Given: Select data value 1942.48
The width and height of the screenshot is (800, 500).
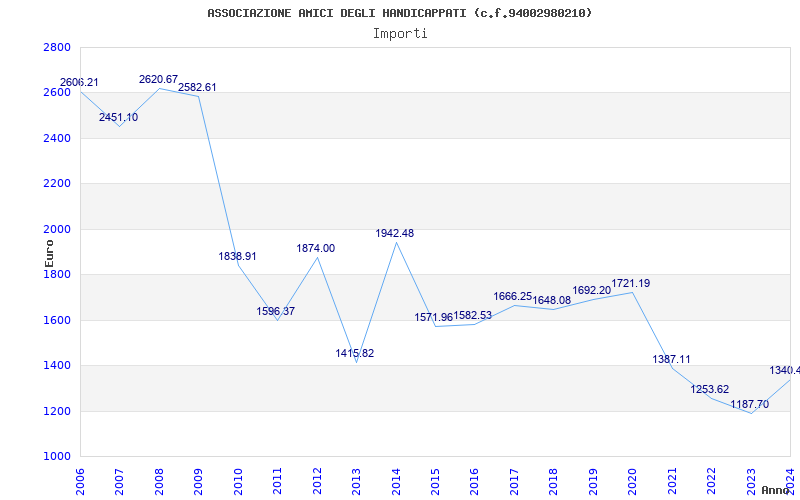Looking at the screenshot, I should pos(395,233).
